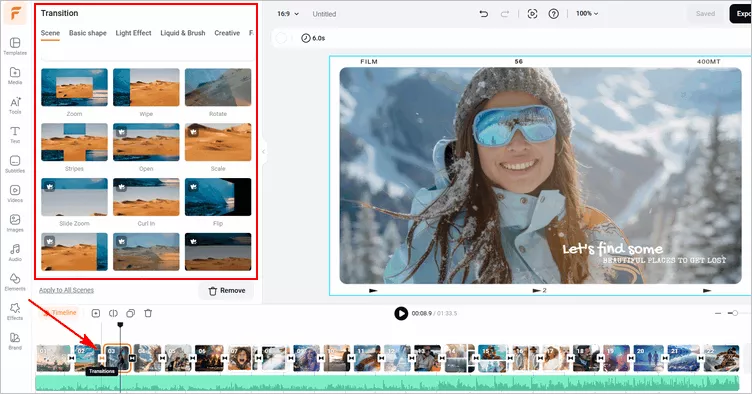Open the Brand kit panel
The image size is (752, 394).
[x=15, y=341]
